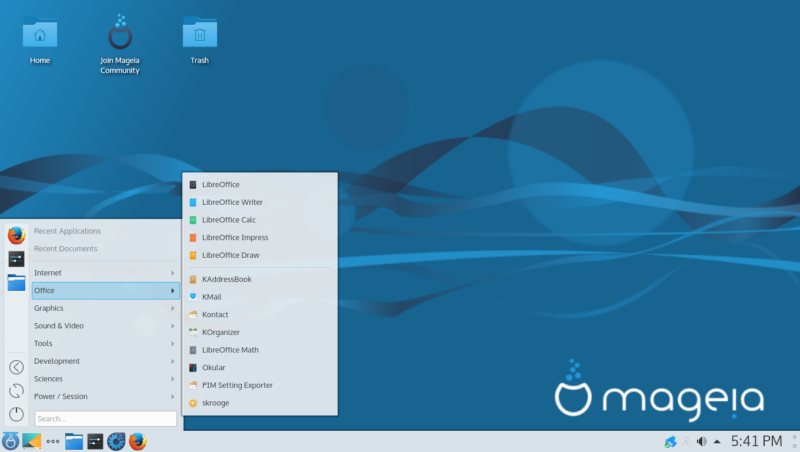
Task: Show hidden system tray icons arrow
Action: click(717, 442)
